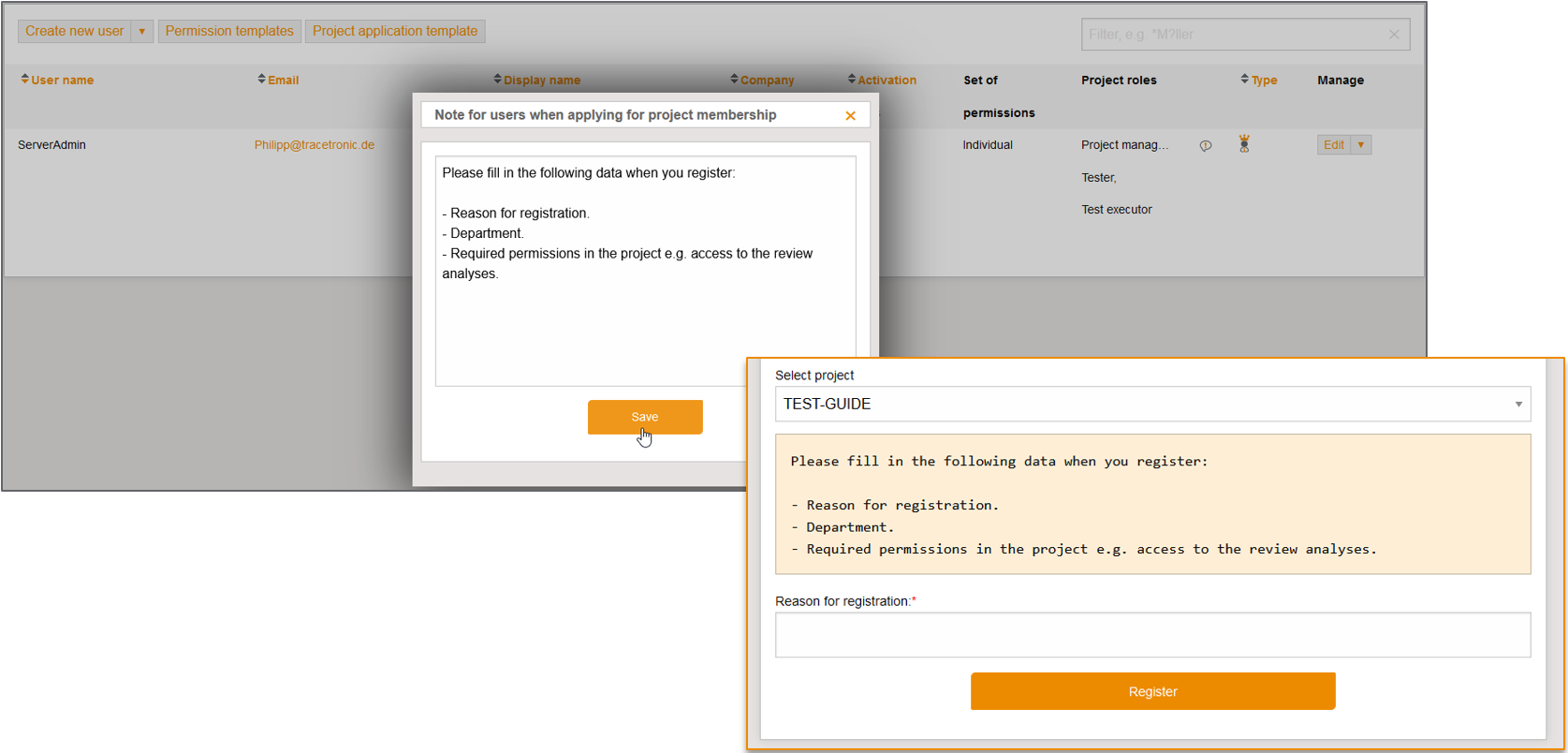Click the Test executor role text
Image resolution: width=1568 pixels, height=753 pixels.
[1117, 210]
